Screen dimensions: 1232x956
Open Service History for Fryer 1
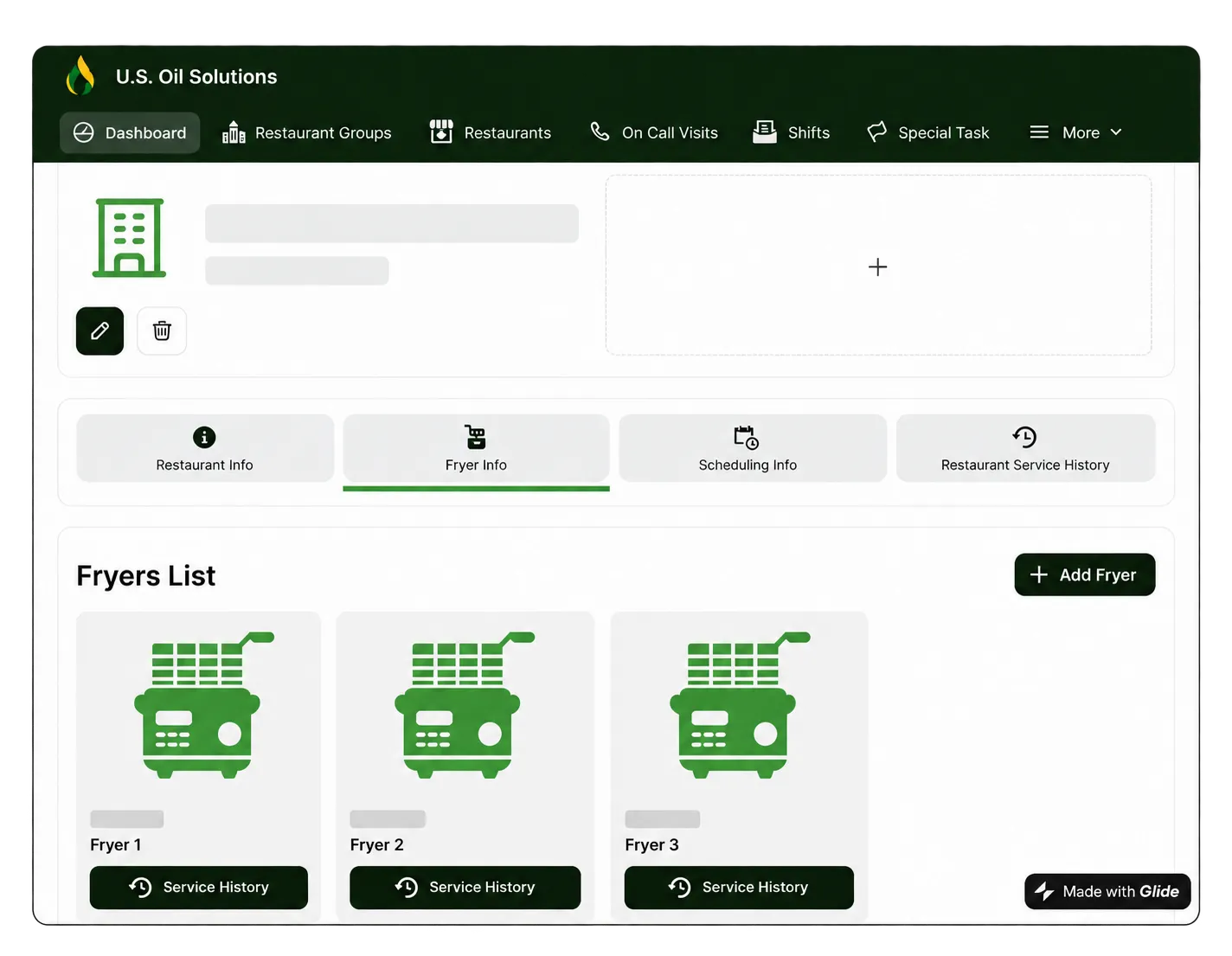[x=199, y=888]
